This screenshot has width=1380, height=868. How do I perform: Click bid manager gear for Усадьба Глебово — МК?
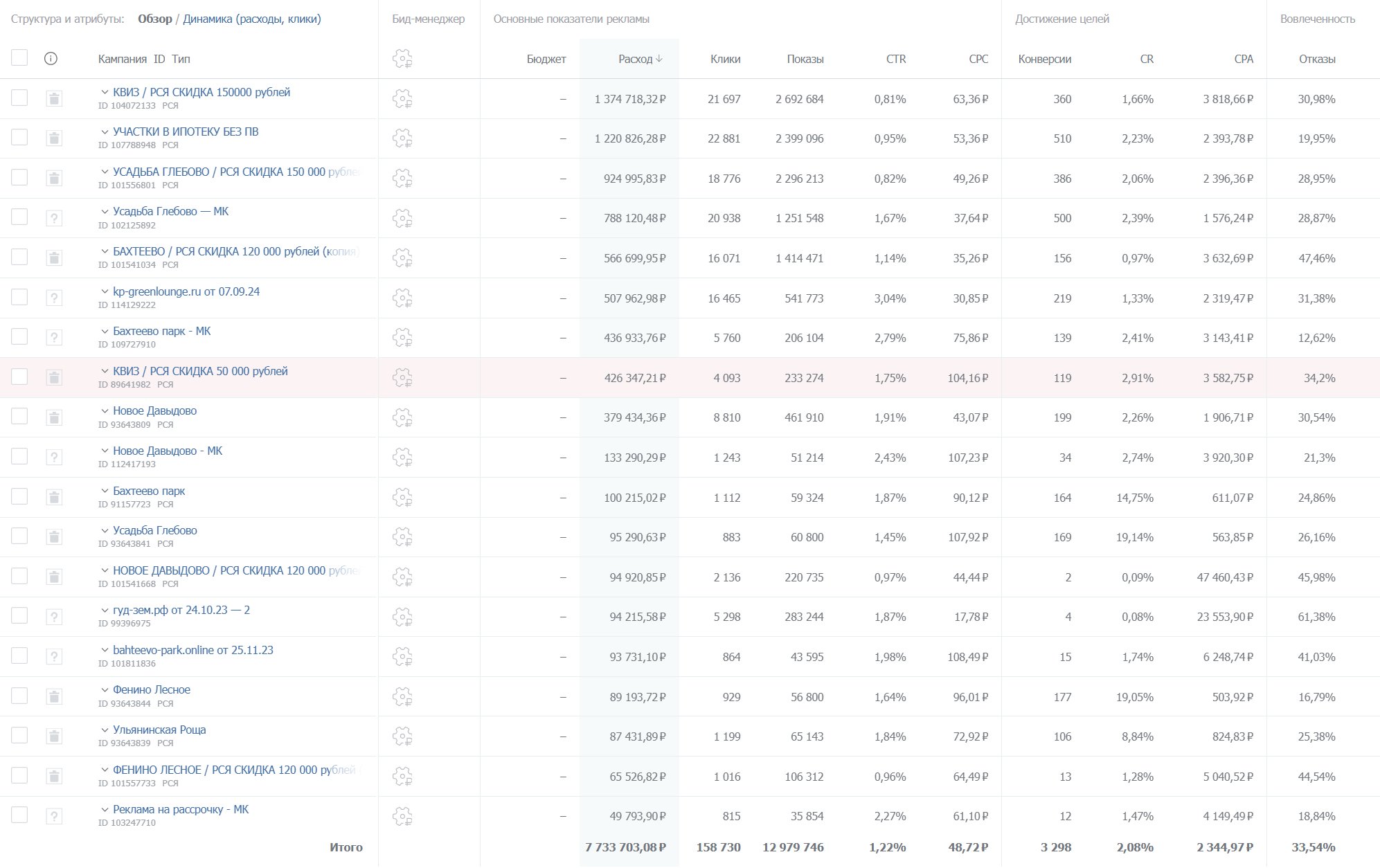click(402, 219)
